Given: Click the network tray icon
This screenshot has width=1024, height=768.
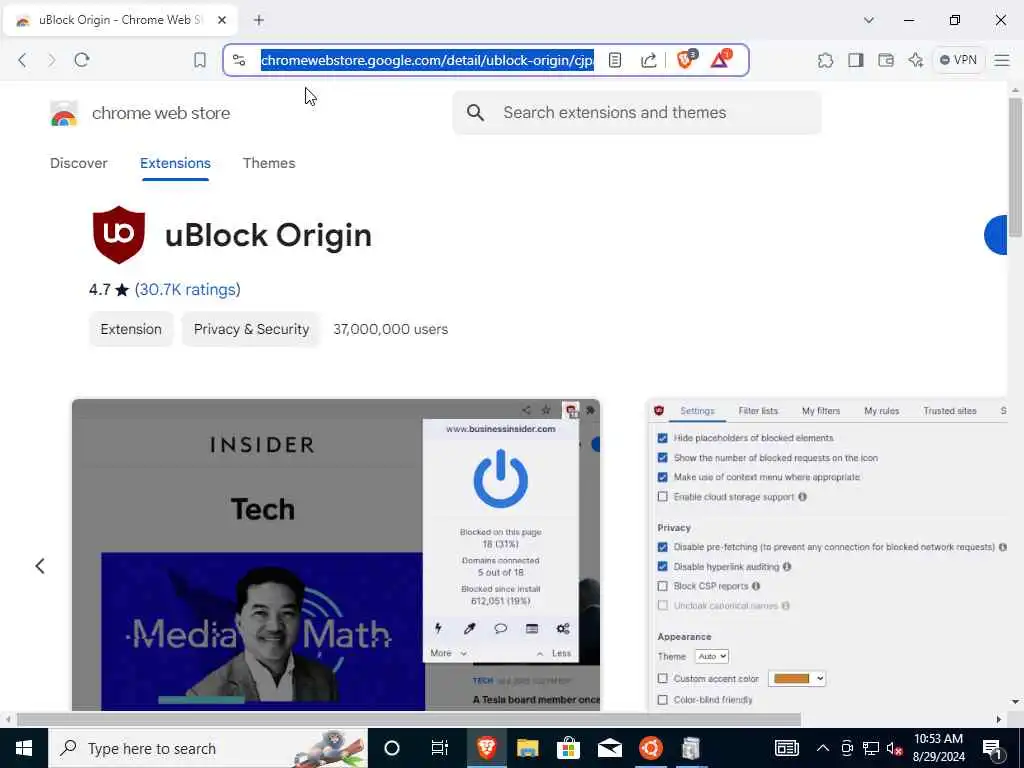Looking at the screenshot, I should [871, 748].
